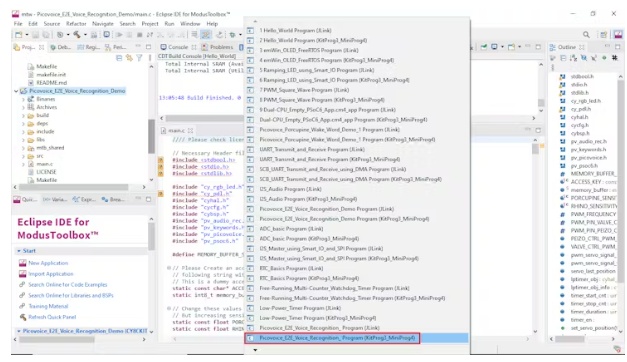This screenshot has height=362, width=627.
Task: Minimize the Project Explorer view
Action: pos(138,47)
